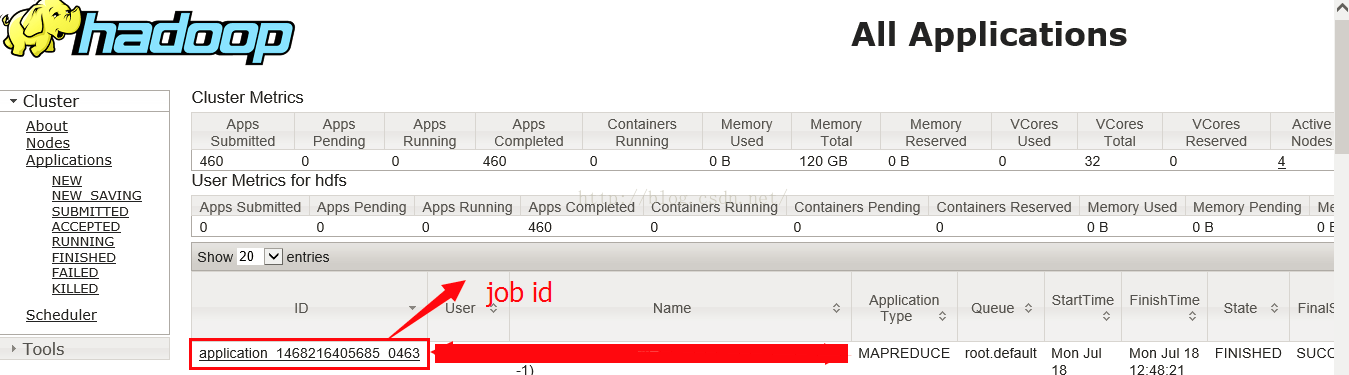Open the Show entries count dropdown
Screen dimensions: 1349x375
coord(260,257)
